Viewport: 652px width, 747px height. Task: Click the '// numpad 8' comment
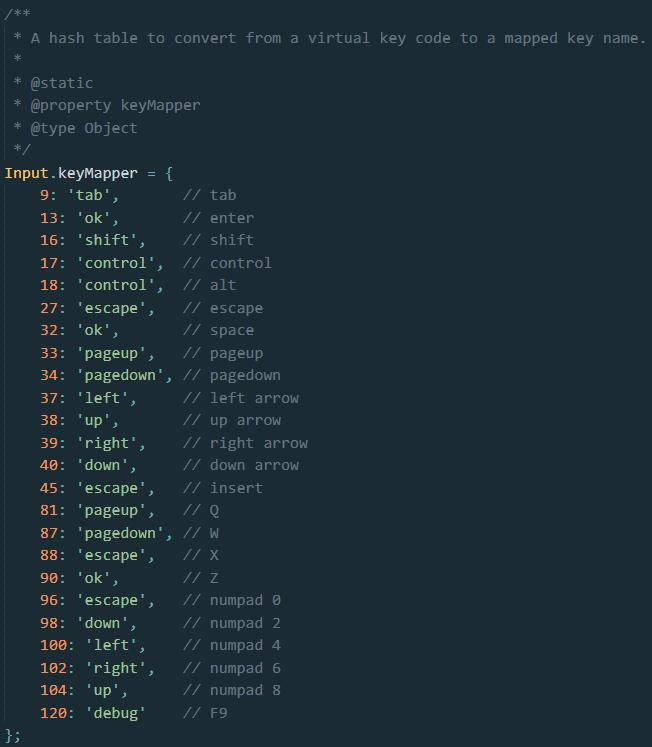pos(232,690)
